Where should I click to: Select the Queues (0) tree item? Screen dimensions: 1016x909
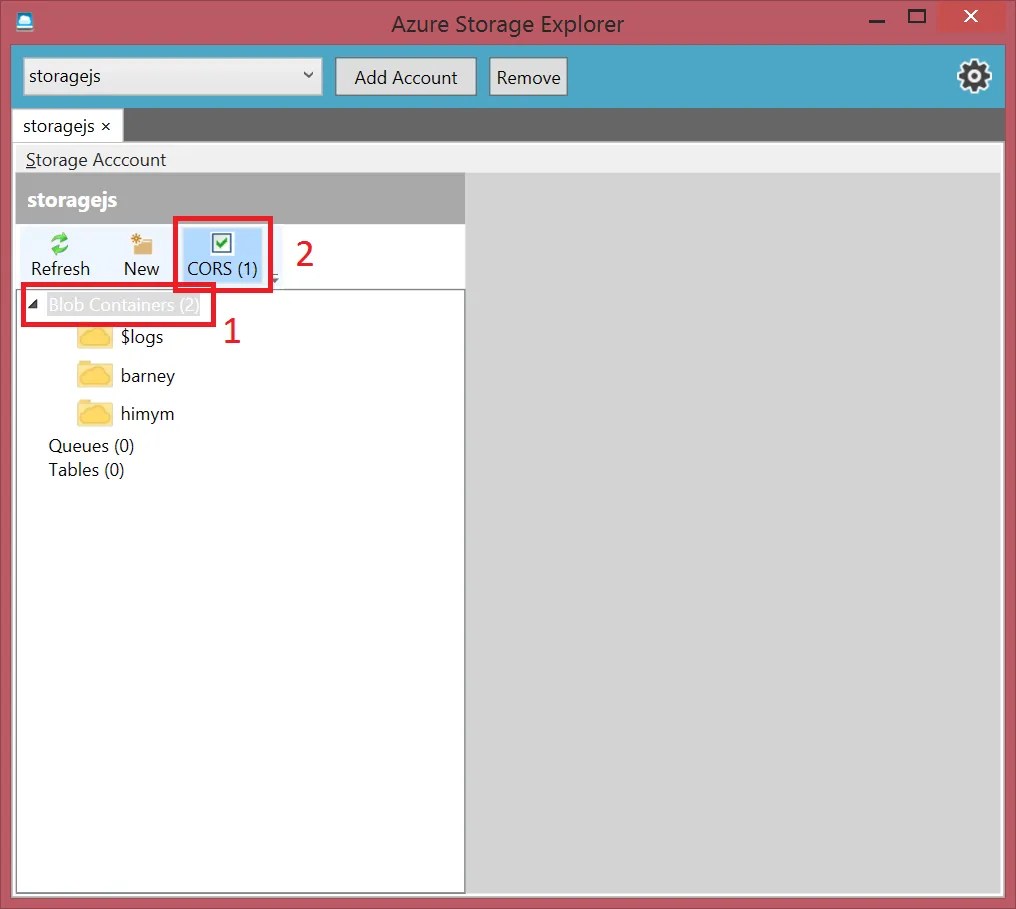point(91,445)
